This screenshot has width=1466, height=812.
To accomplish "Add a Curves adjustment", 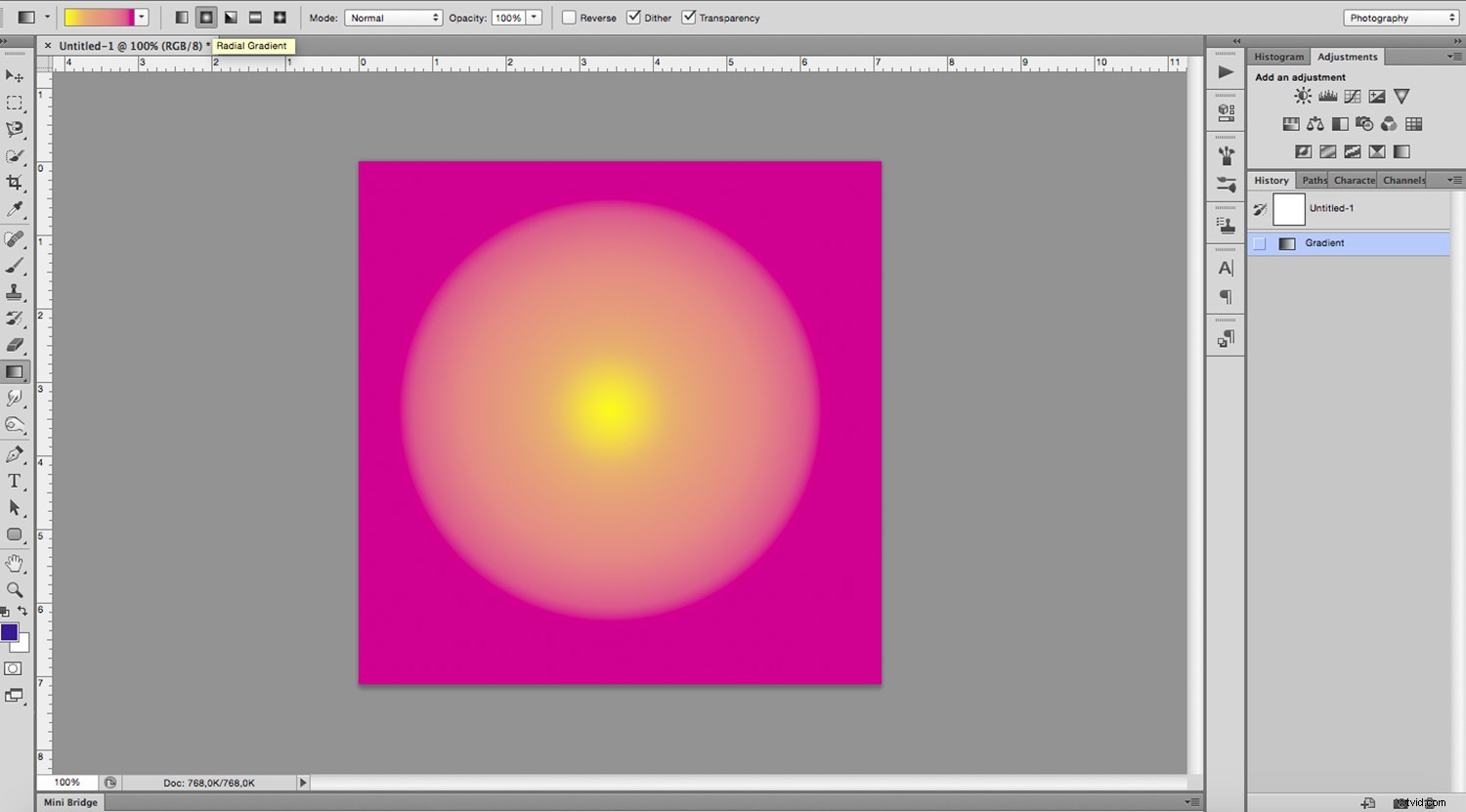I will click(1352, 96).
